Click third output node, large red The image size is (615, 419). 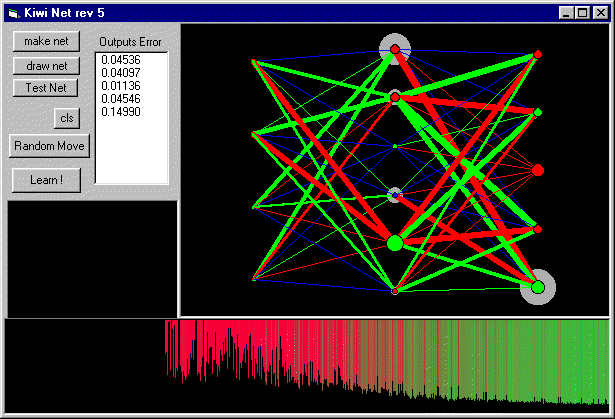pos(538,170)
